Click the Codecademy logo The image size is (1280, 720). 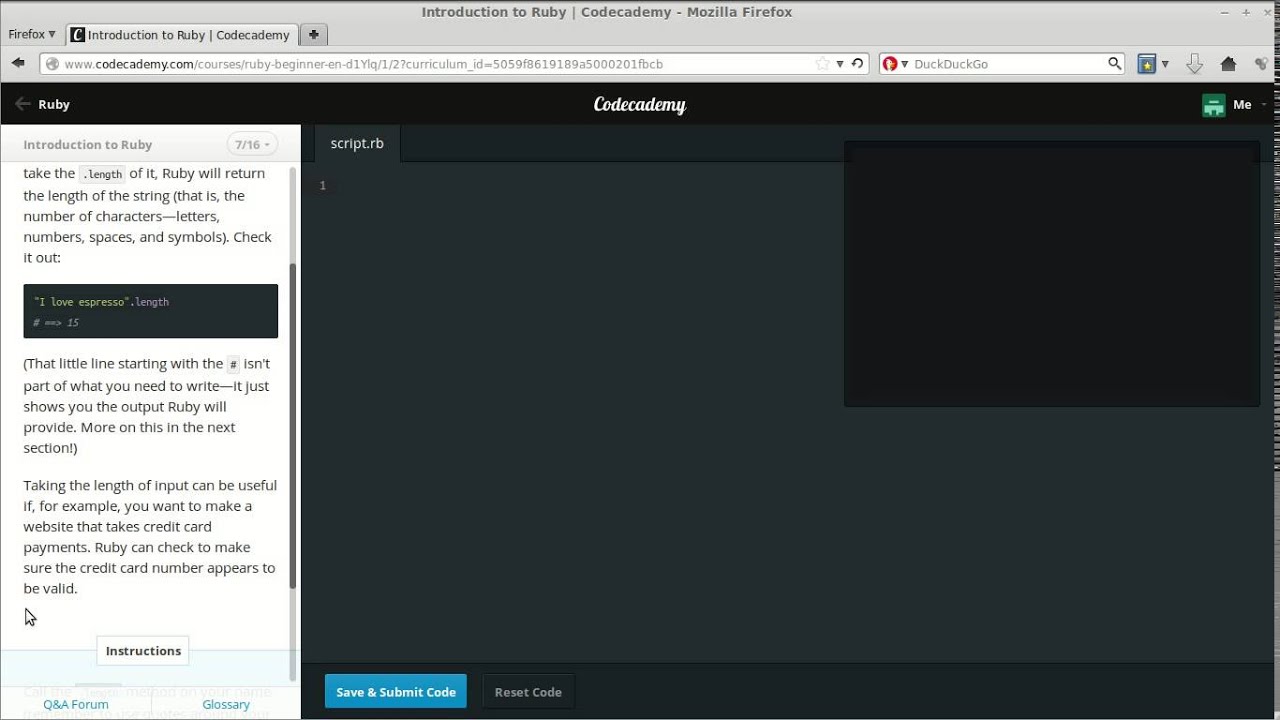tap(640, 104)
